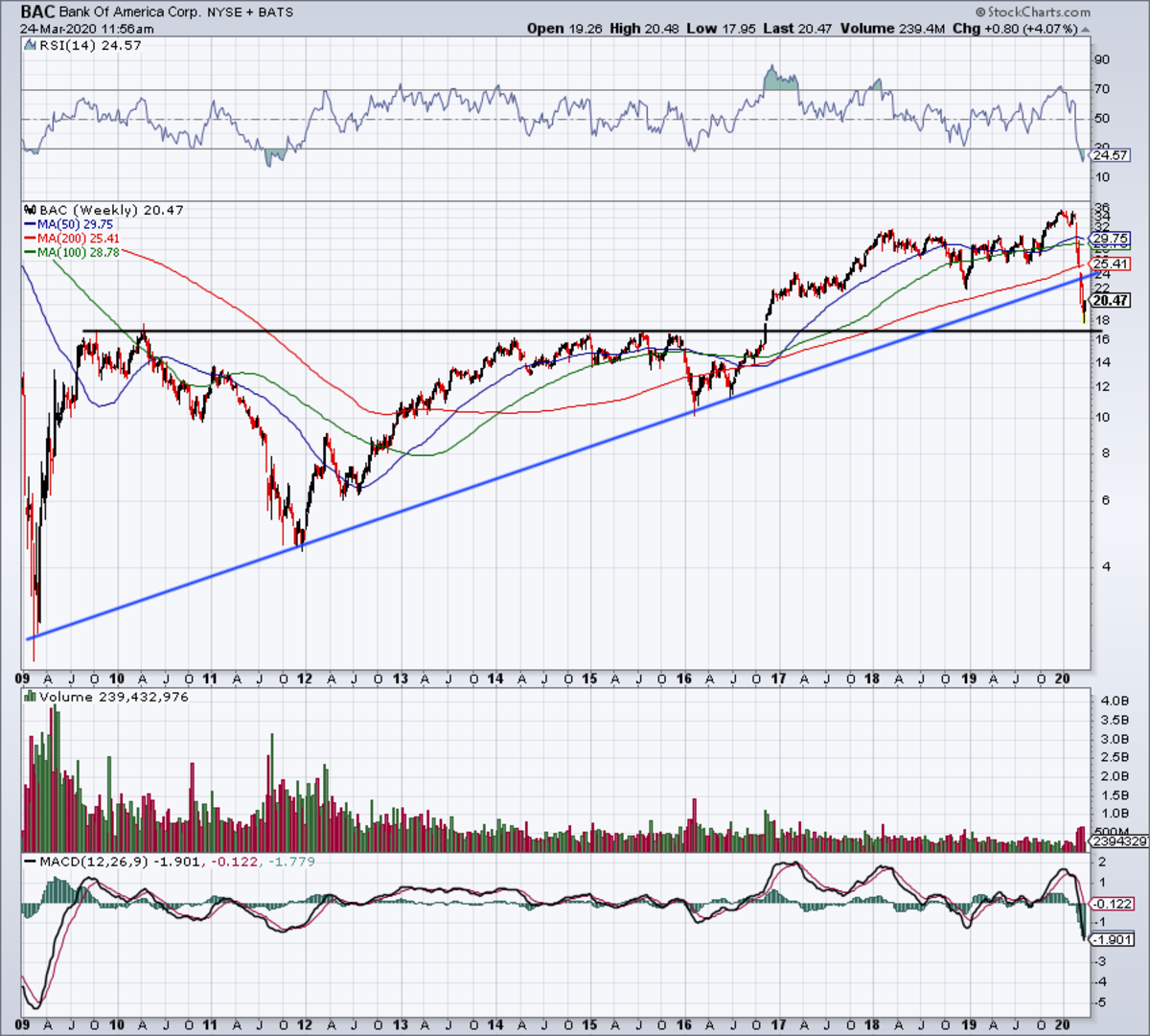The width and height of the screenshot is (1150, 1036).
Task: Click the candlestick icon beside BAC (Weekly)
Action: (x=28, y=210)
